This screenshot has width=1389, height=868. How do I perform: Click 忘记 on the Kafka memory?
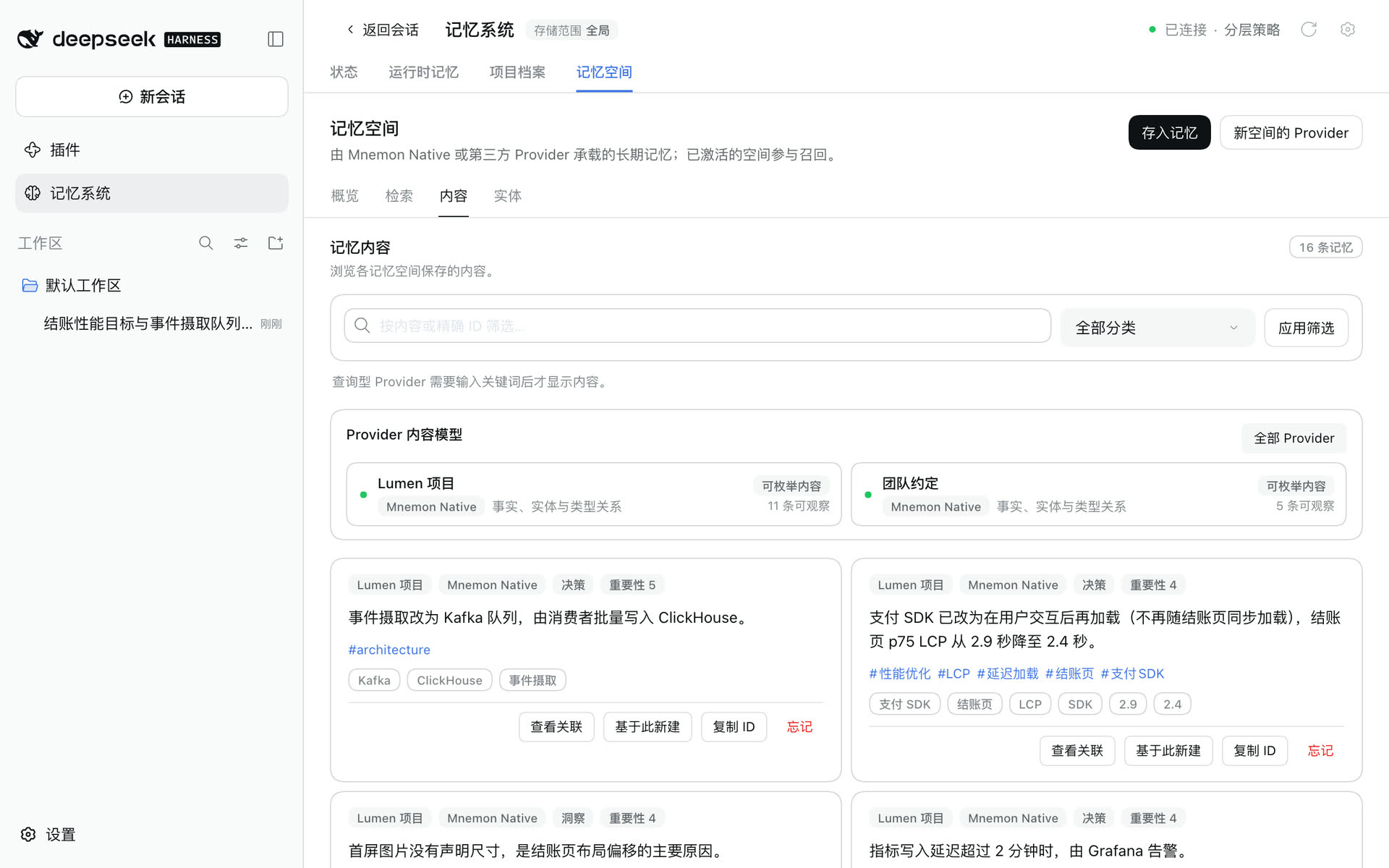point(799,727)
